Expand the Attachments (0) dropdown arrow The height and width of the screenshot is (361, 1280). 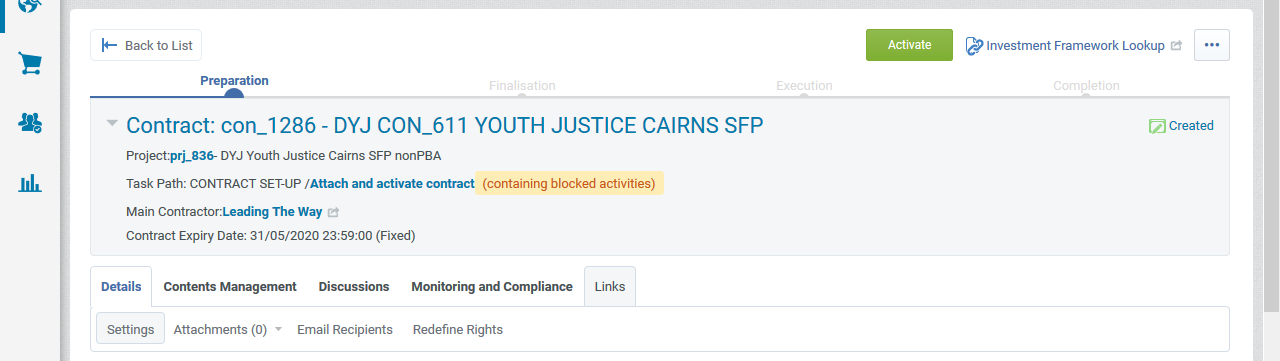tap(278, 329)
